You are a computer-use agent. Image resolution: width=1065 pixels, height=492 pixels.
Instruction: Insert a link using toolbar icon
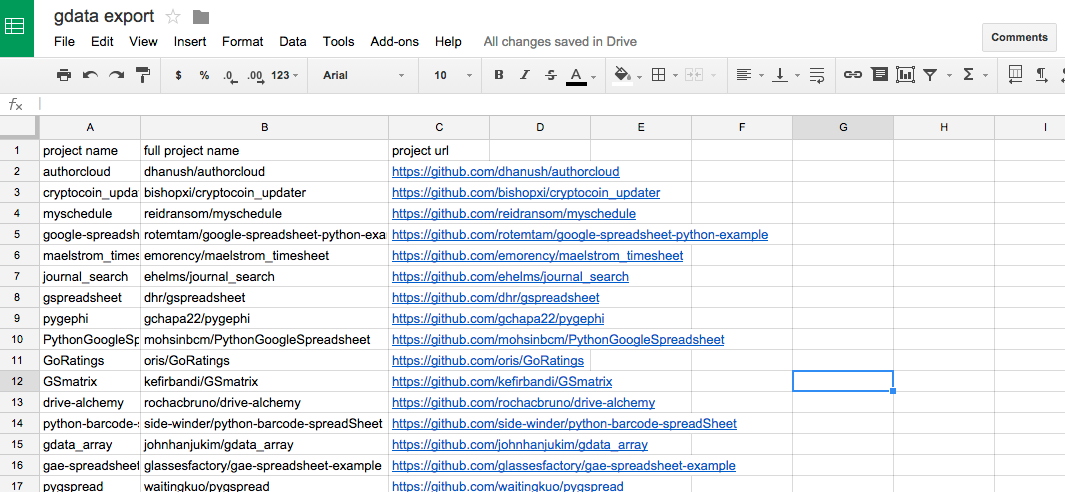click(x=852, y=75)
